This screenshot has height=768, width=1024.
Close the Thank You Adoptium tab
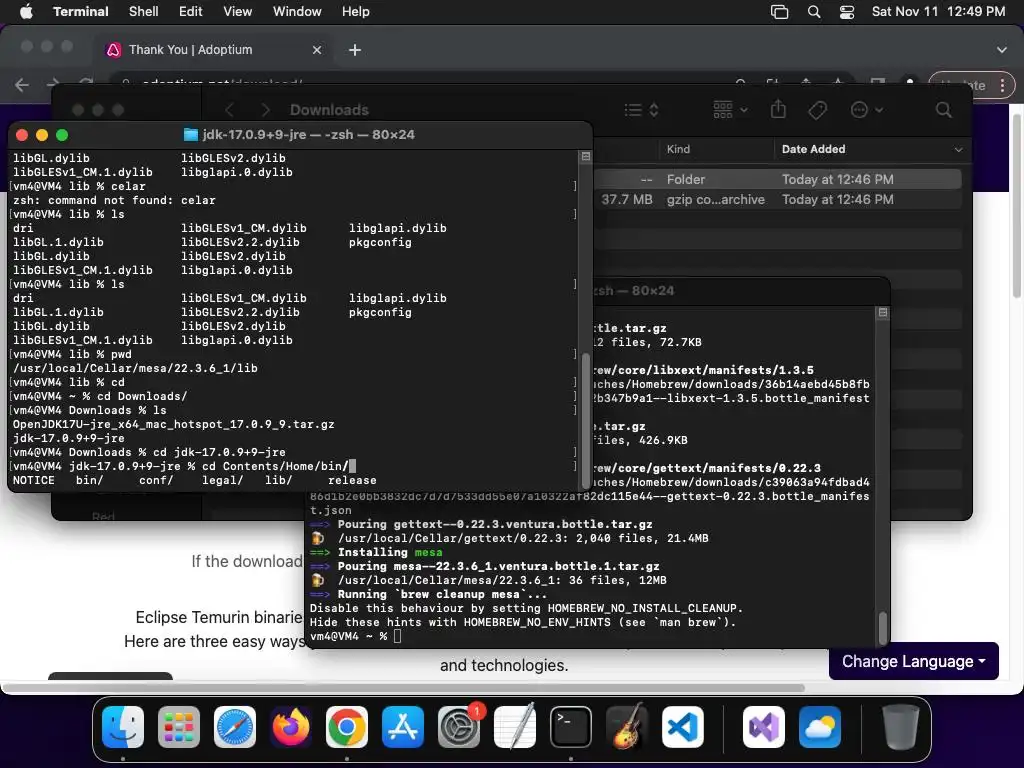coord(317,50)
